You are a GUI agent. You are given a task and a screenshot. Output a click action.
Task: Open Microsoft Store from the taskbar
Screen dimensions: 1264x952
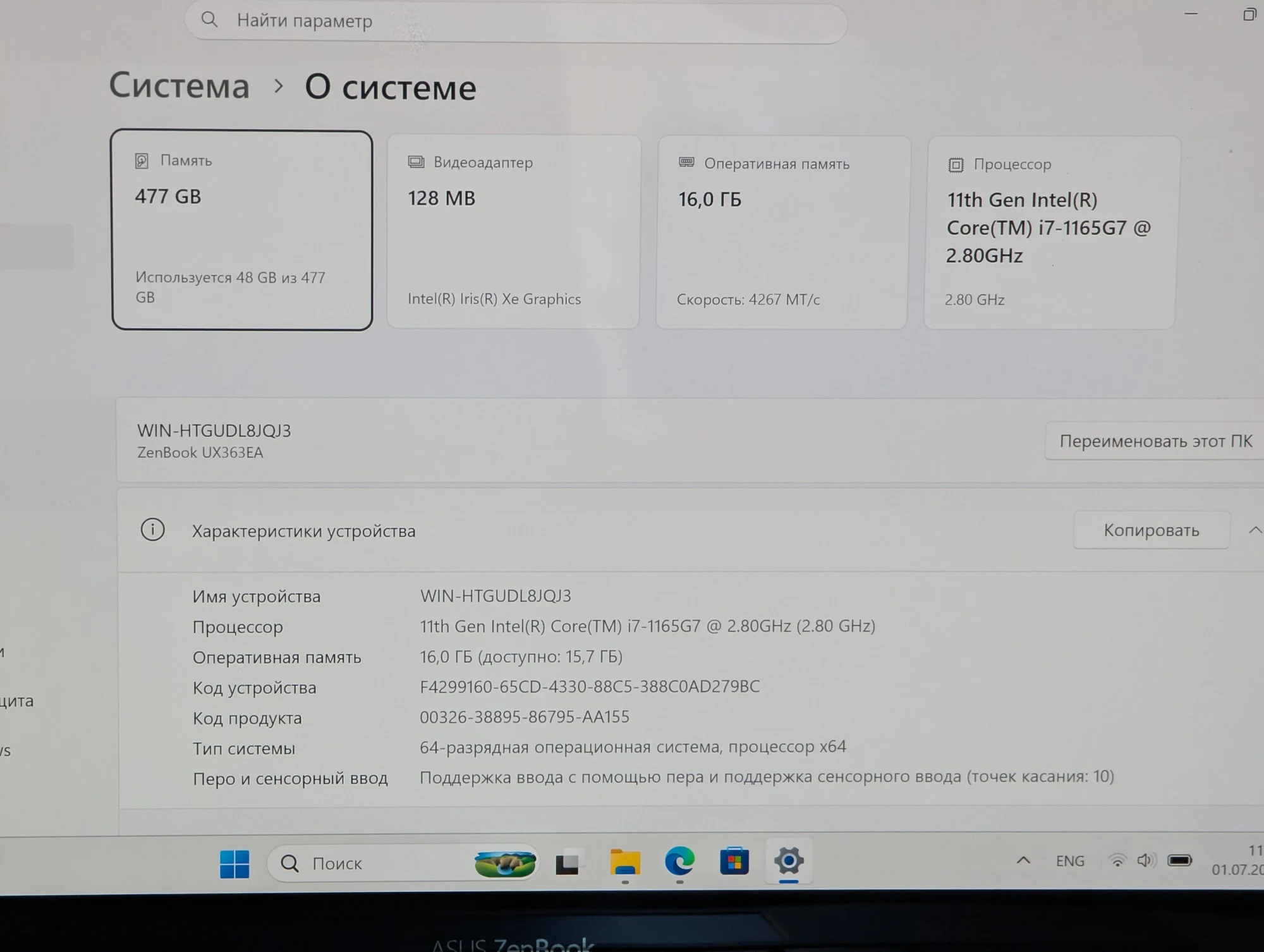pos(734,862)
